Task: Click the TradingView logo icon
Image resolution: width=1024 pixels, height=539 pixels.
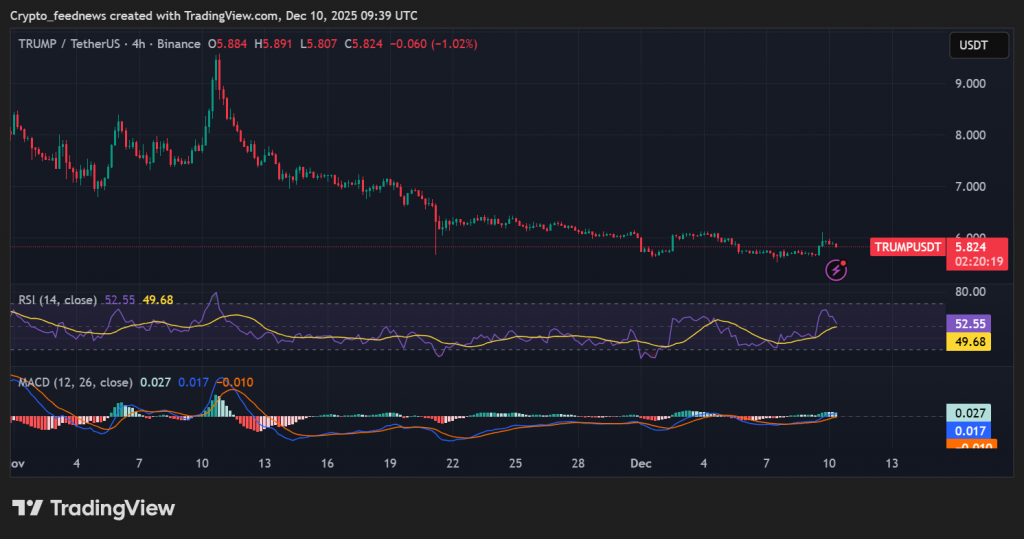Action: coord(25,508)
